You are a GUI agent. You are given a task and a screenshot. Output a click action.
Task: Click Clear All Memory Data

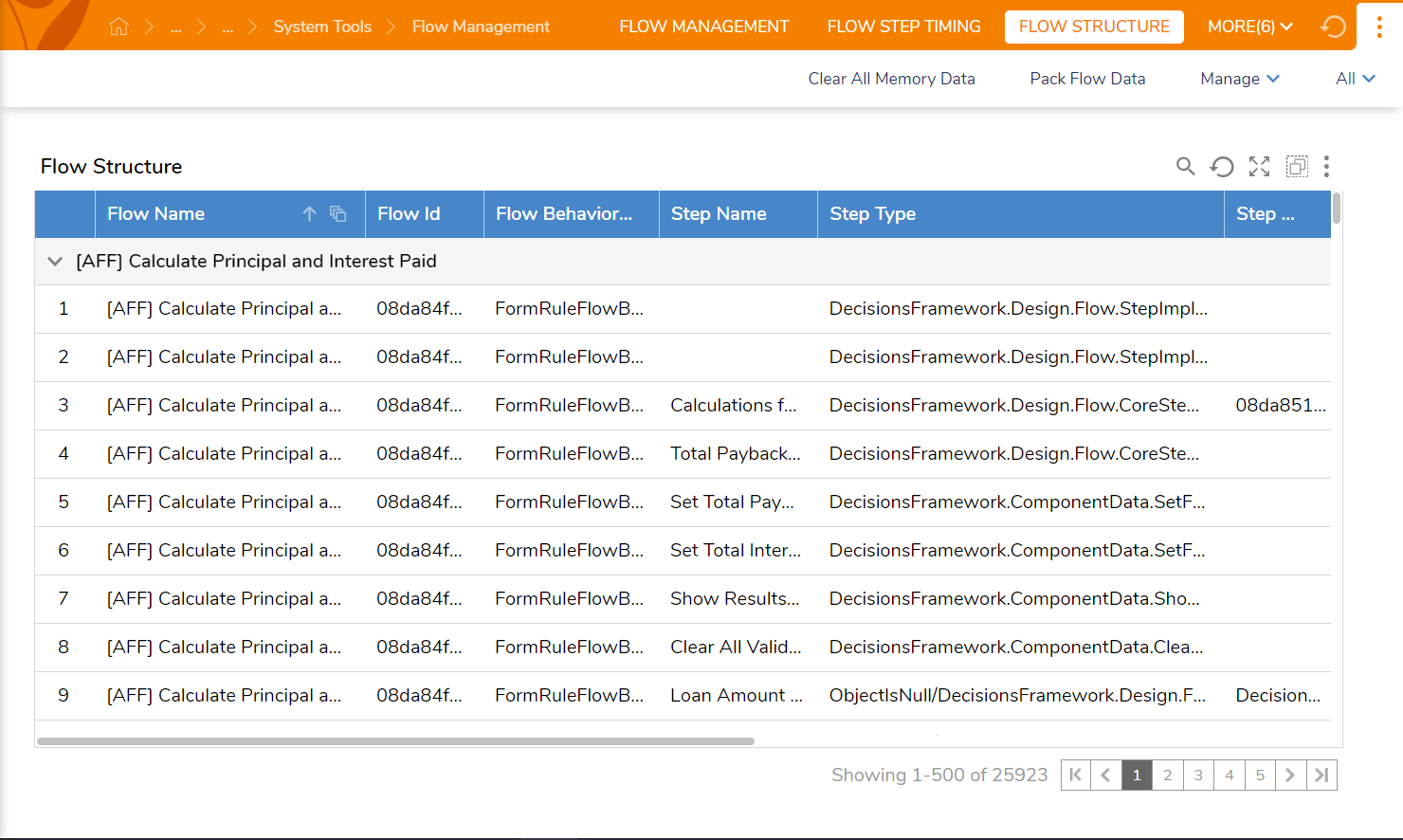(x=891, y=79)
